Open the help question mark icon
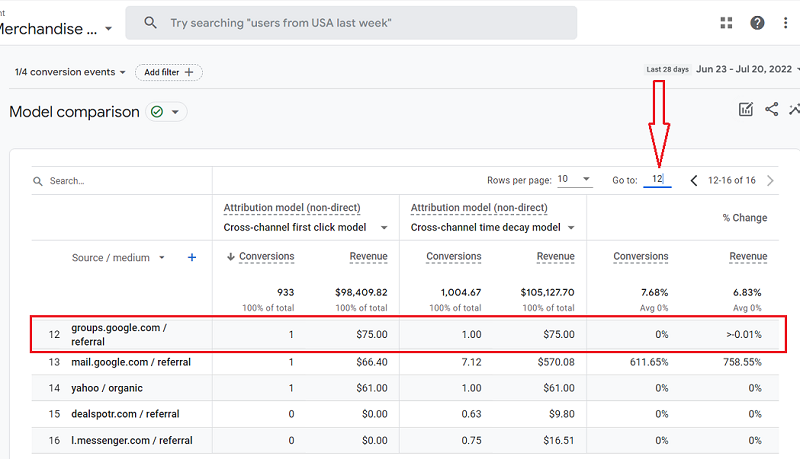Screen dimensions: 800x459 tap(757, 23)
